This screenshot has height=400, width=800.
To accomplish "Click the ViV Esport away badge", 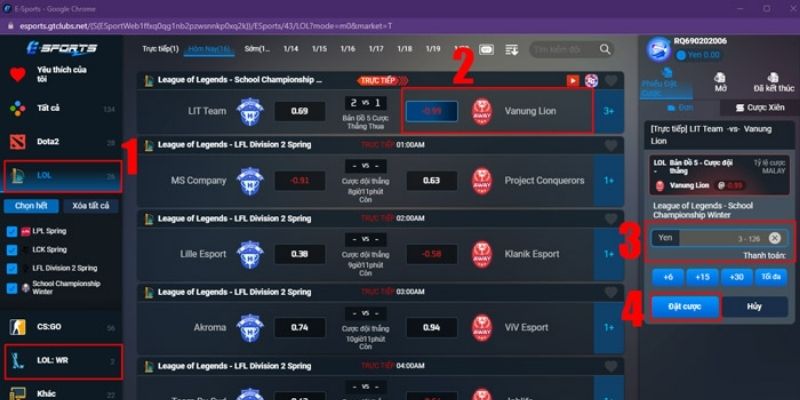I will tap(482, 328).
